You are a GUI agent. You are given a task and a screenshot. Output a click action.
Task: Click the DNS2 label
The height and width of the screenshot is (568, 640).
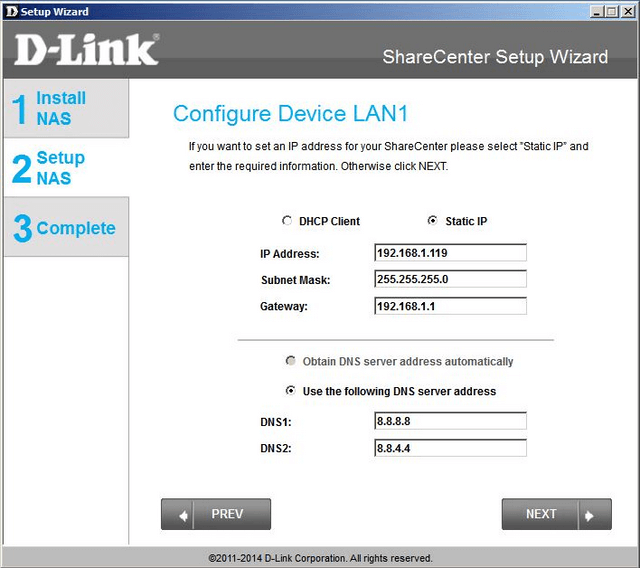point(276,448)
